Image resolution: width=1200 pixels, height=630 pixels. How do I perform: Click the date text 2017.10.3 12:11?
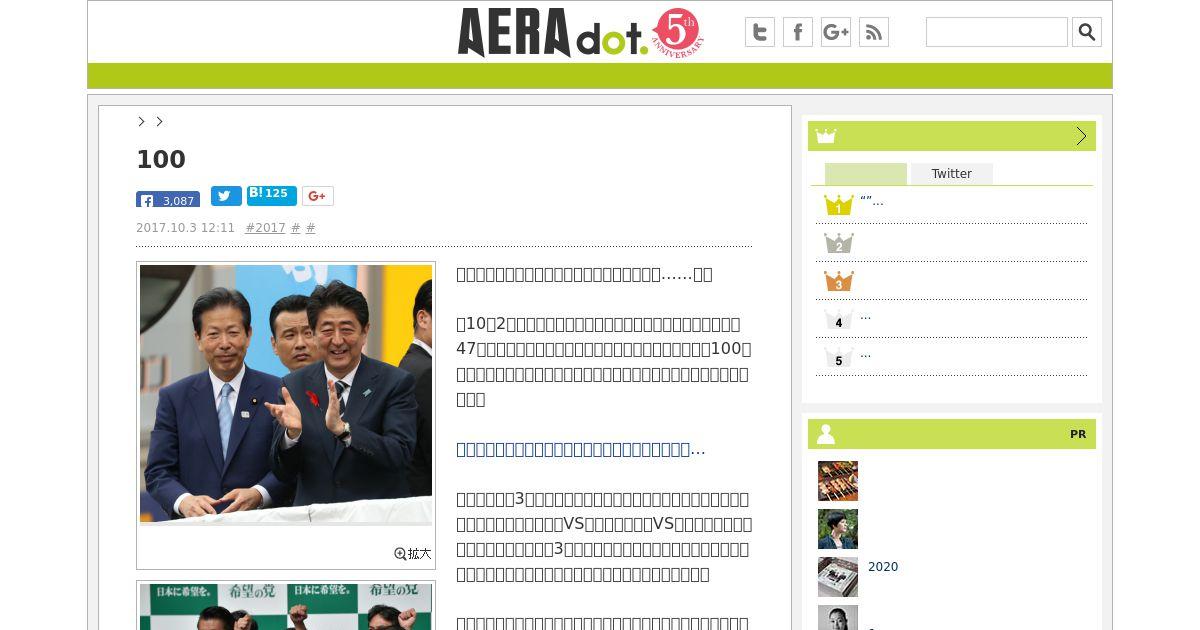[185, 228]
